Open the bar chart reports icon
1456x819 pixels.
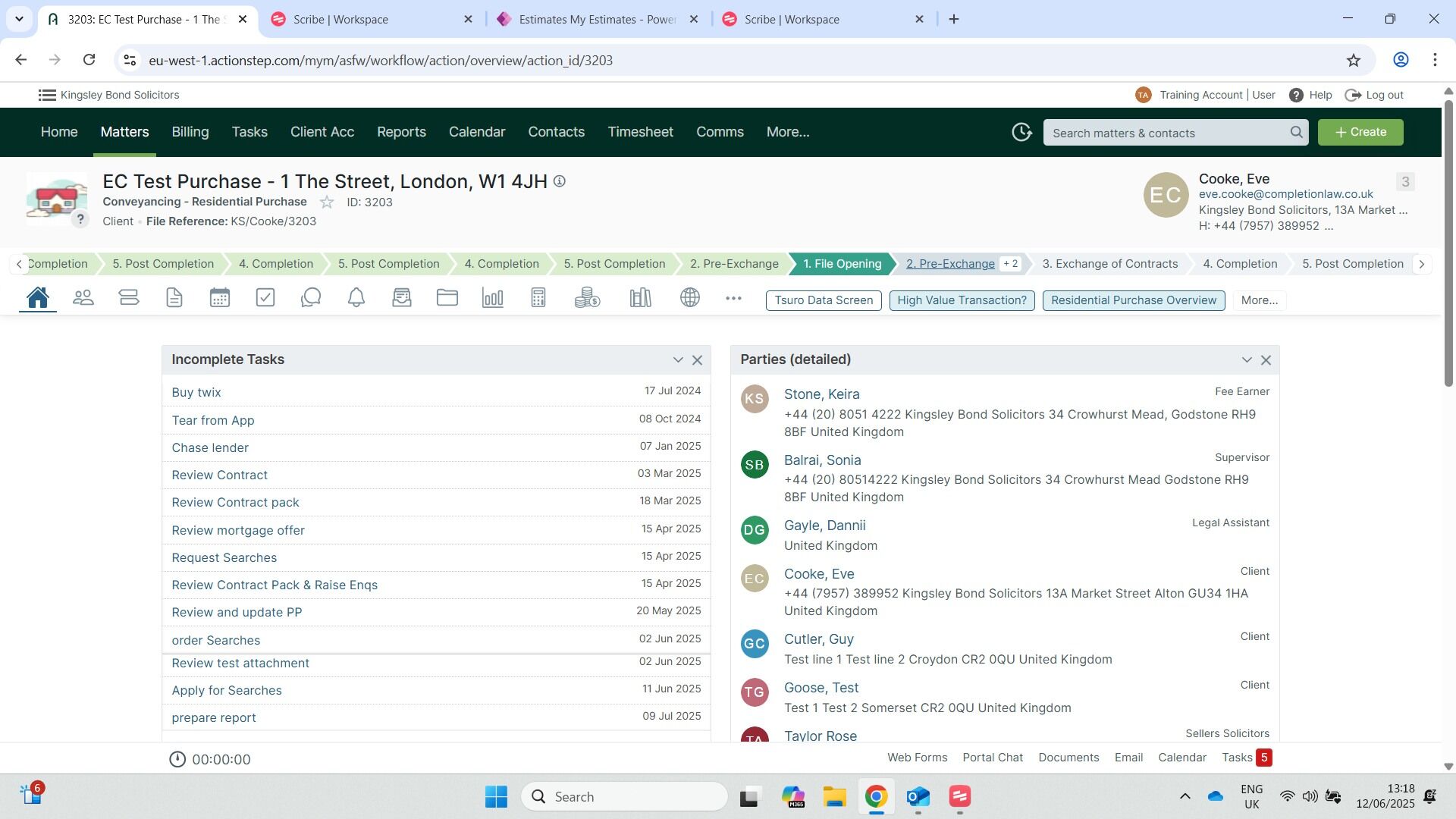(493, 298)
